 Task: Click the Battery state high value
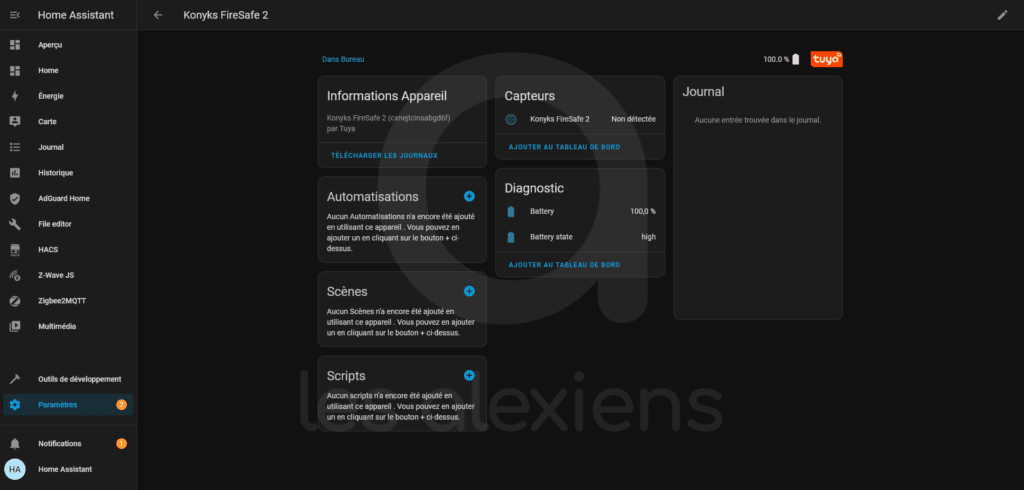648,237
